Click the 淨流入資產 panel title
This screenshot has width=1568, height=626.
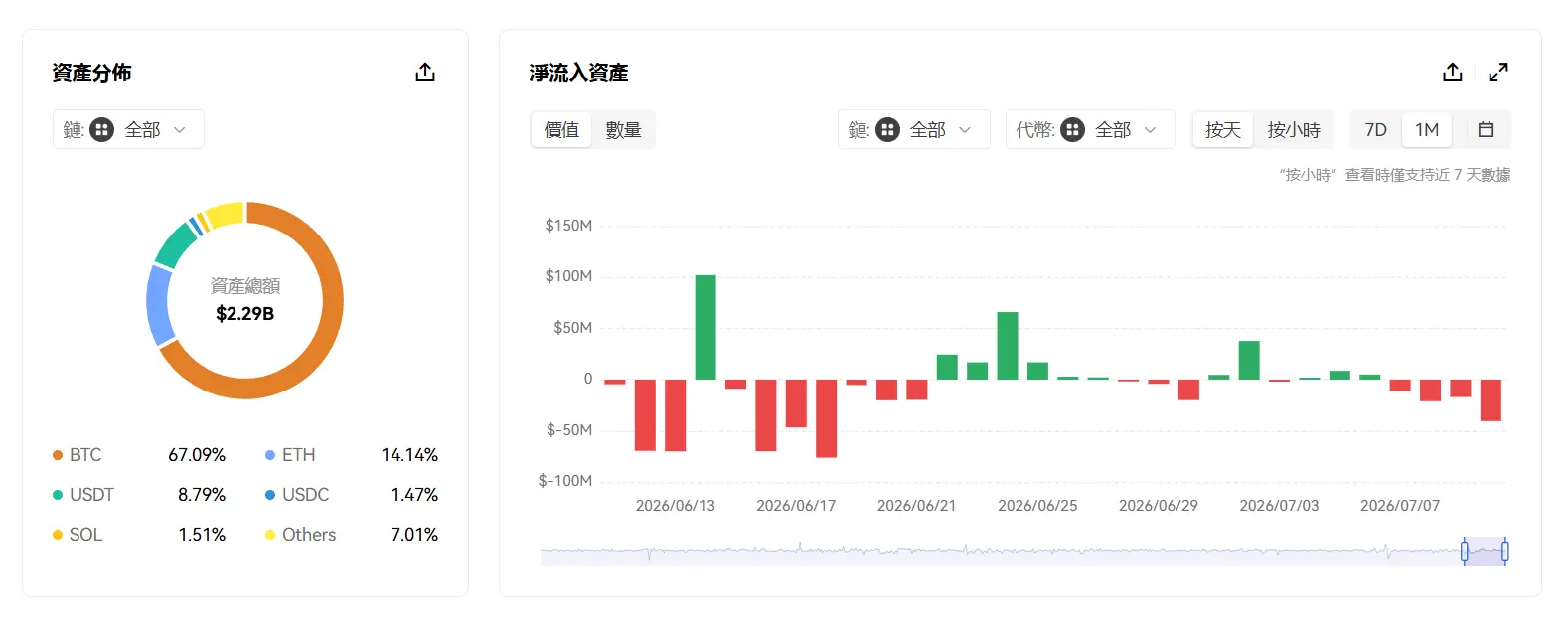[x=578, y=73]
